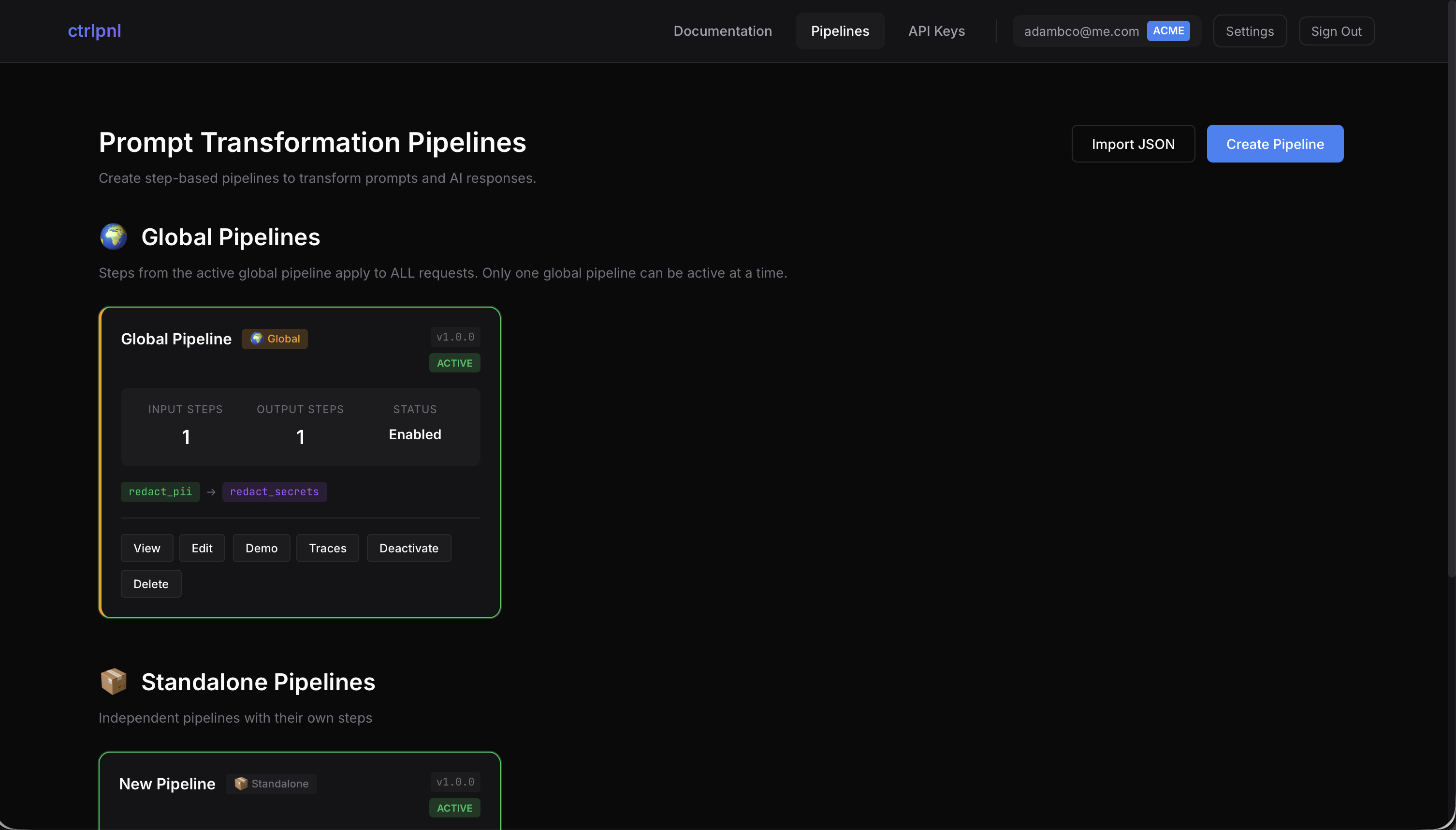Viewport: 1456px width, 830px height.
Task: Click Create Pipeline
Action: (x=1274, y=143)
